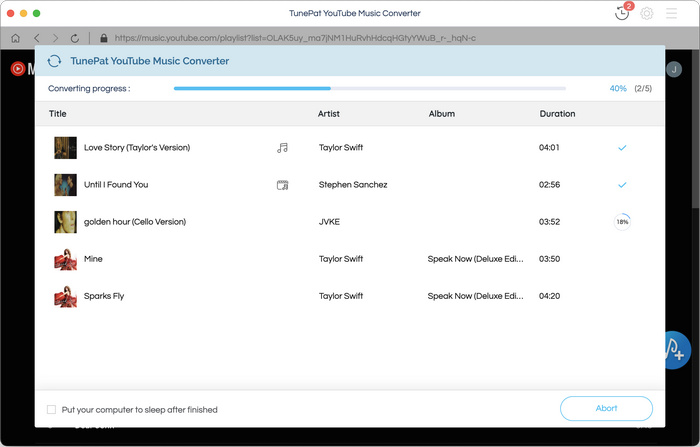Navigate forward with the right arrow
The height and width of the screenshot is (447, 700).
[55, 38]
